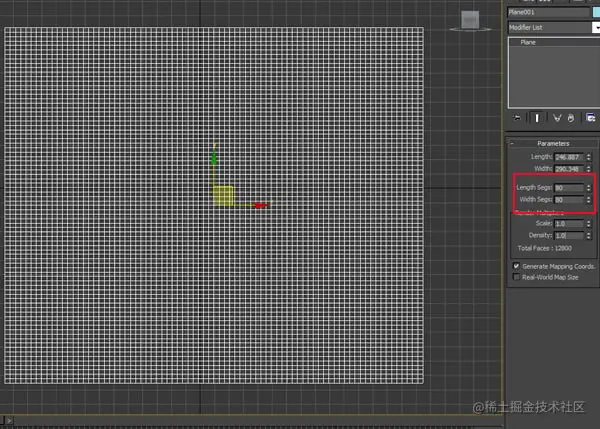Click the Scale spinner arrows
The width and height of the screenshot is (600, 429).
pyautogui.click(x=589, y=223)
